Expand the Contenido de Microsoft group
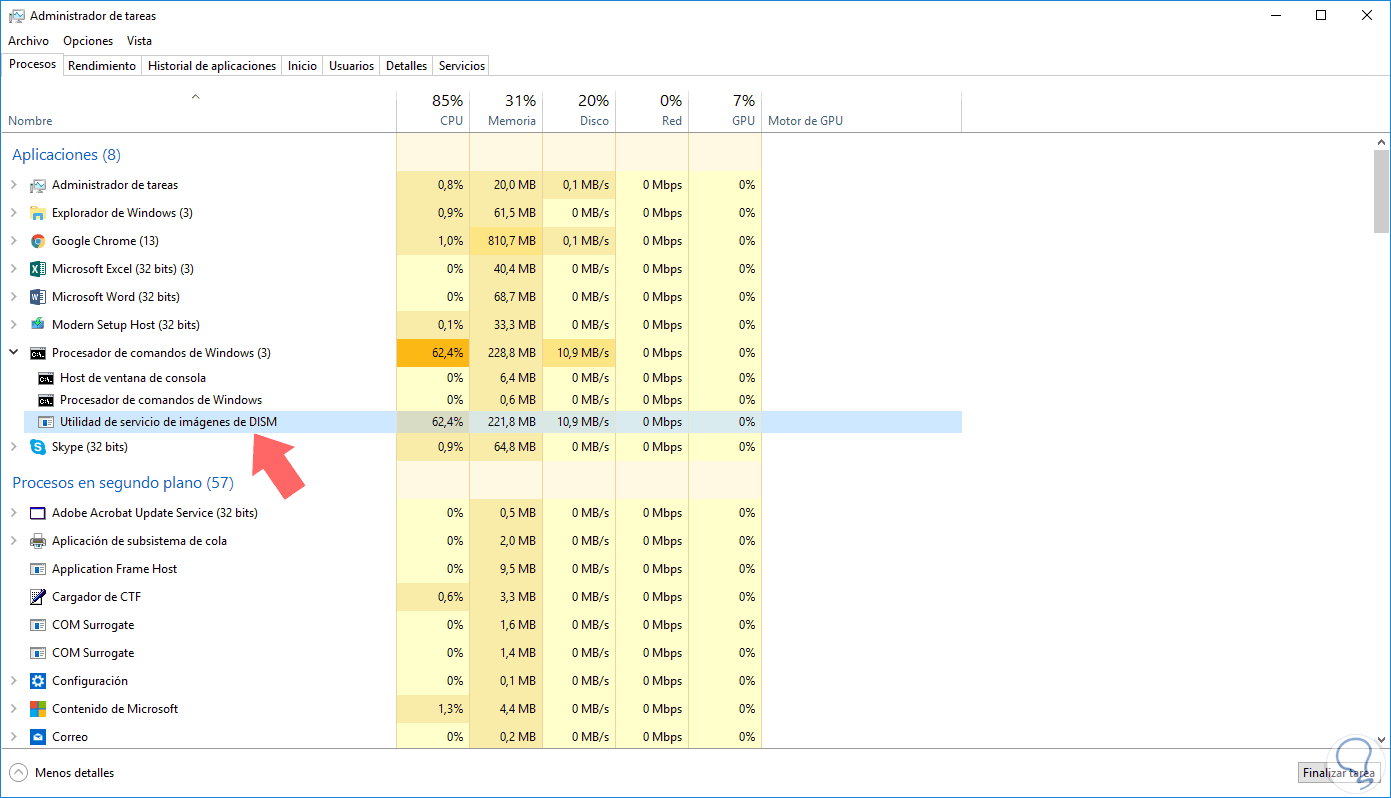This screenshot has width=1391, height=798. point(14,709)
